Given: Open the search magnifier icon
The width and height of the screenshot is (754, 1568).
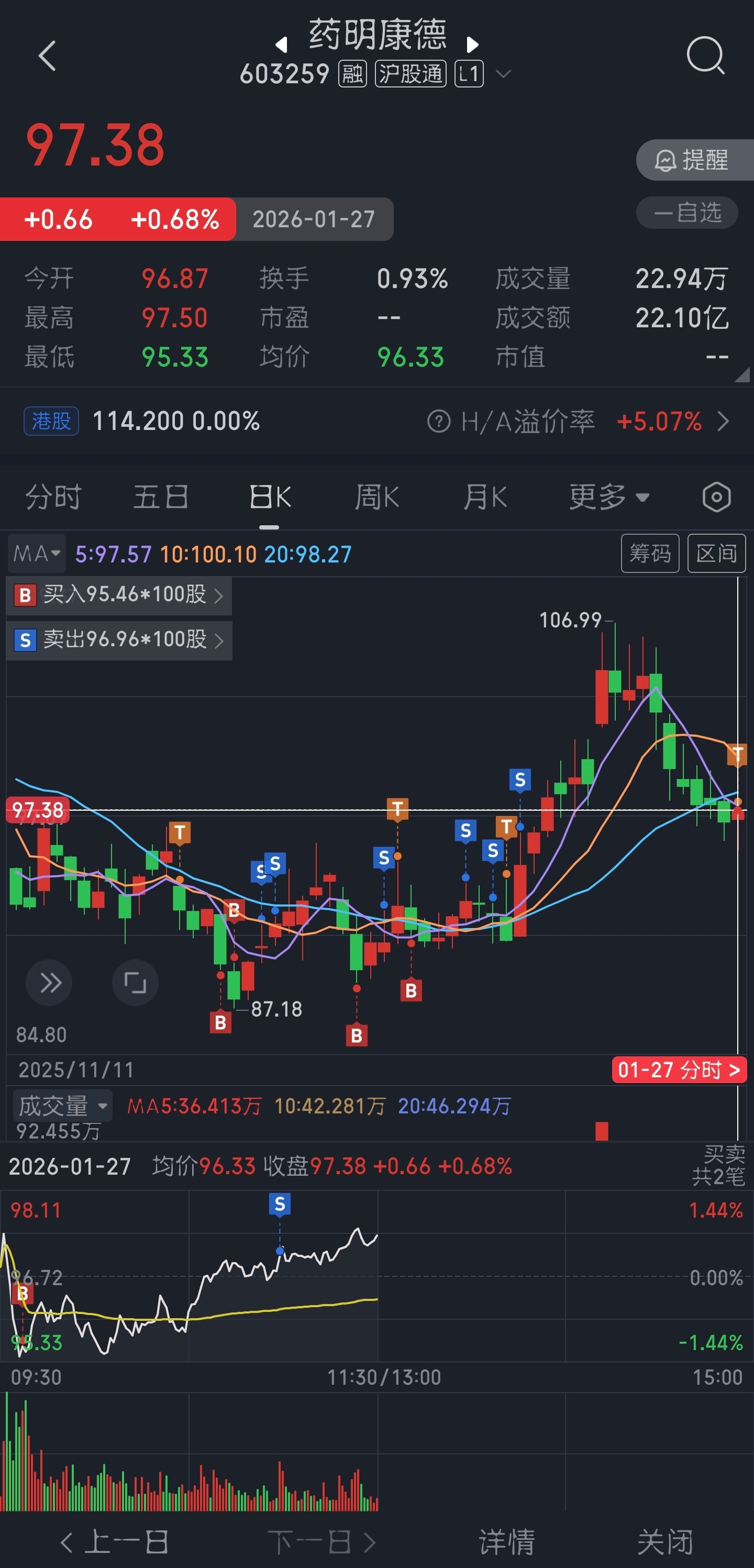Looking at the screenshot, I should 705,56.
